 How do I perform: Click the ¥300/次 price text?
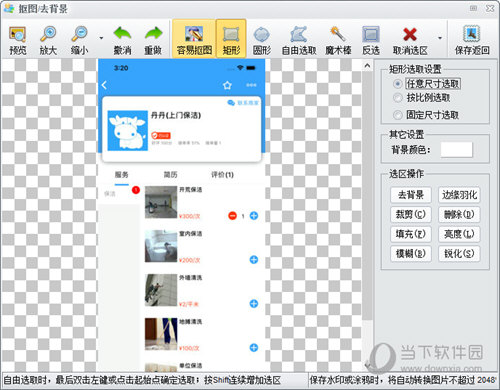[189, 216]
